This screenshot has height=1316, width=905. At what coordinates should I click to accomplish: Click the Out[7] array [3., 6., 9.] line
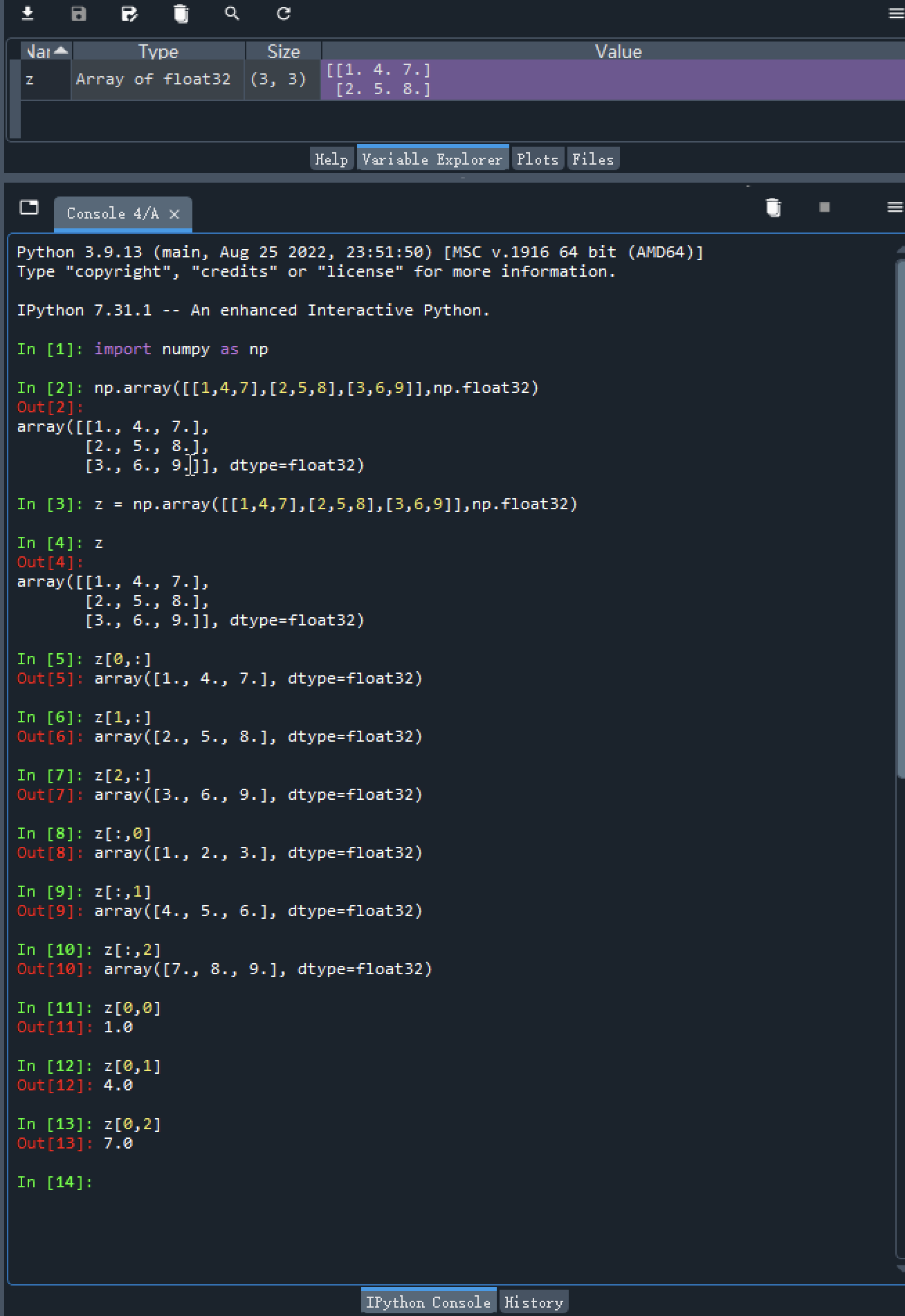[220, 794]
